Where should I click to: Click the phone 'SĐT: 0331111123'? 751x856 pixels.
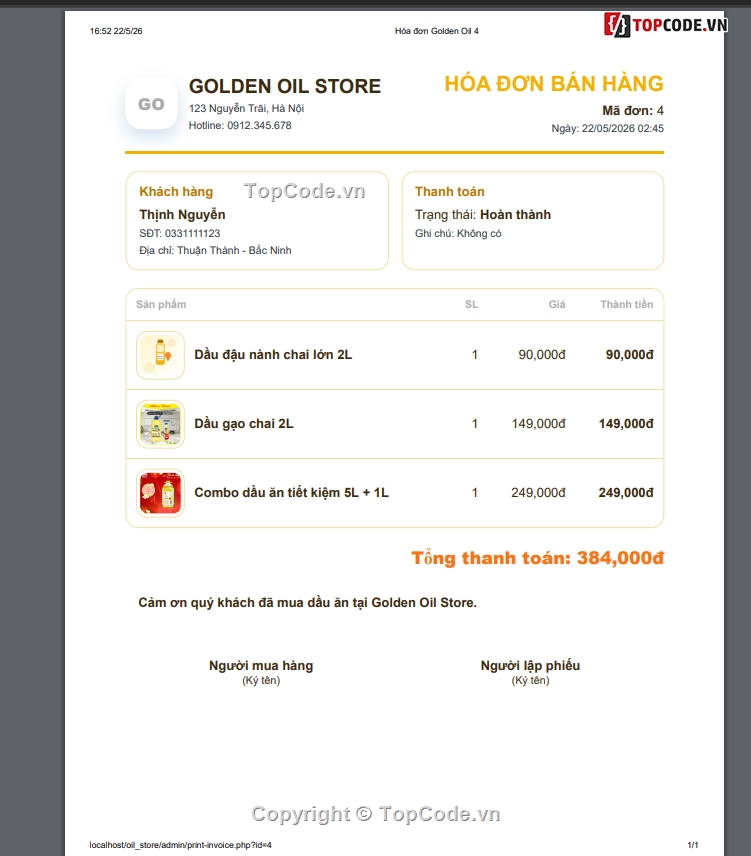pyautogui.click(x=180, y=233)
